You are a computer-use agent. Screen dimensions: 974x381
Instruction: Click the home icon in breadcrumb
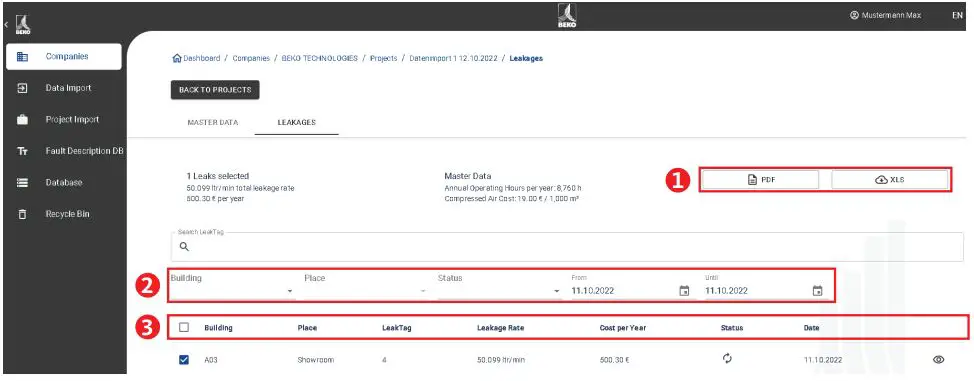coord(176,58)
